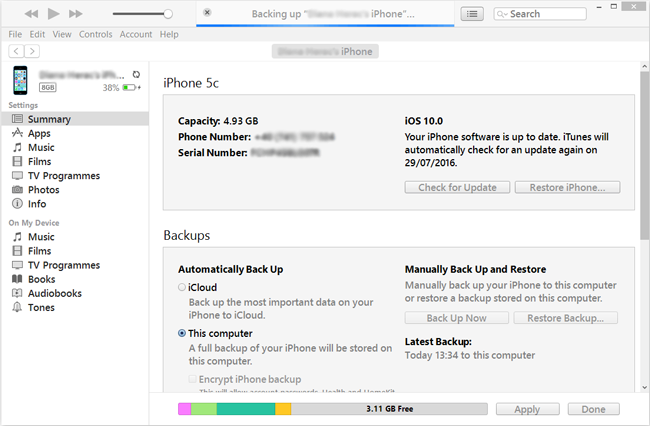The width and height of the screenshot is (650, 426).
Task: Go back with the left arrow button
Action: 16,51
